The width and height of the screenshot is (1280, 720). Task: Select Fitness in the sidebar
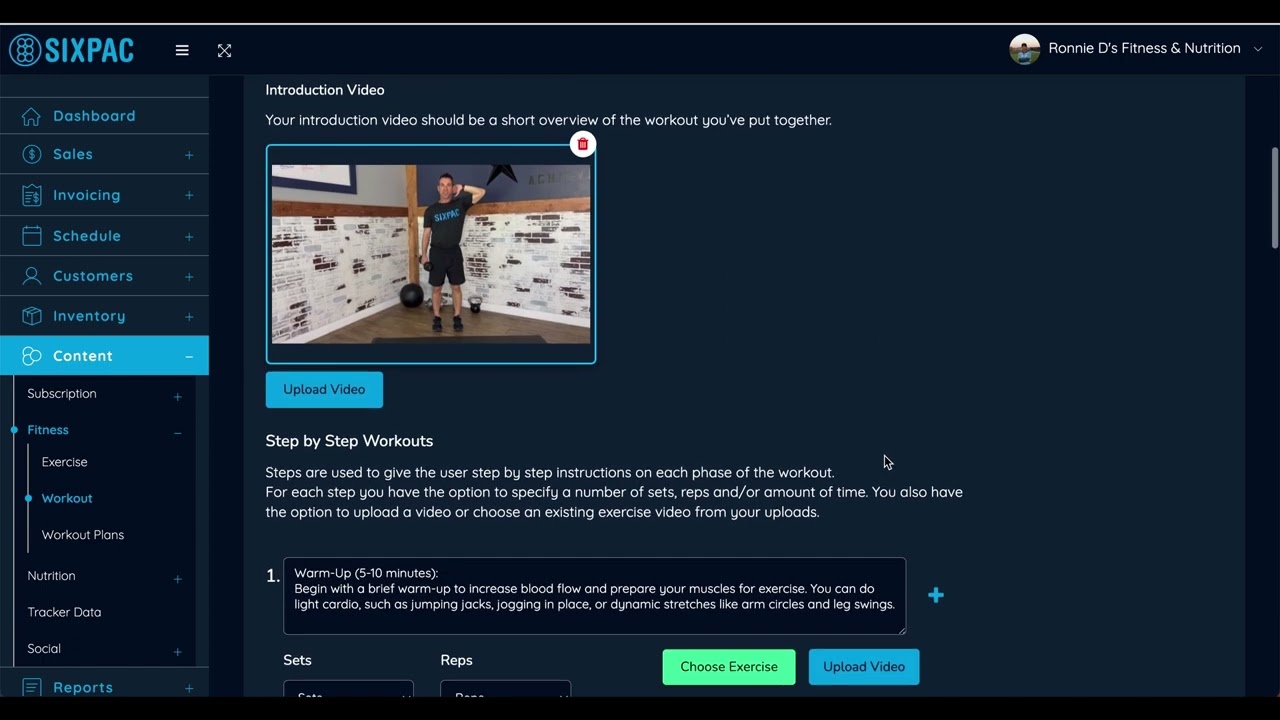pos(48,430)
